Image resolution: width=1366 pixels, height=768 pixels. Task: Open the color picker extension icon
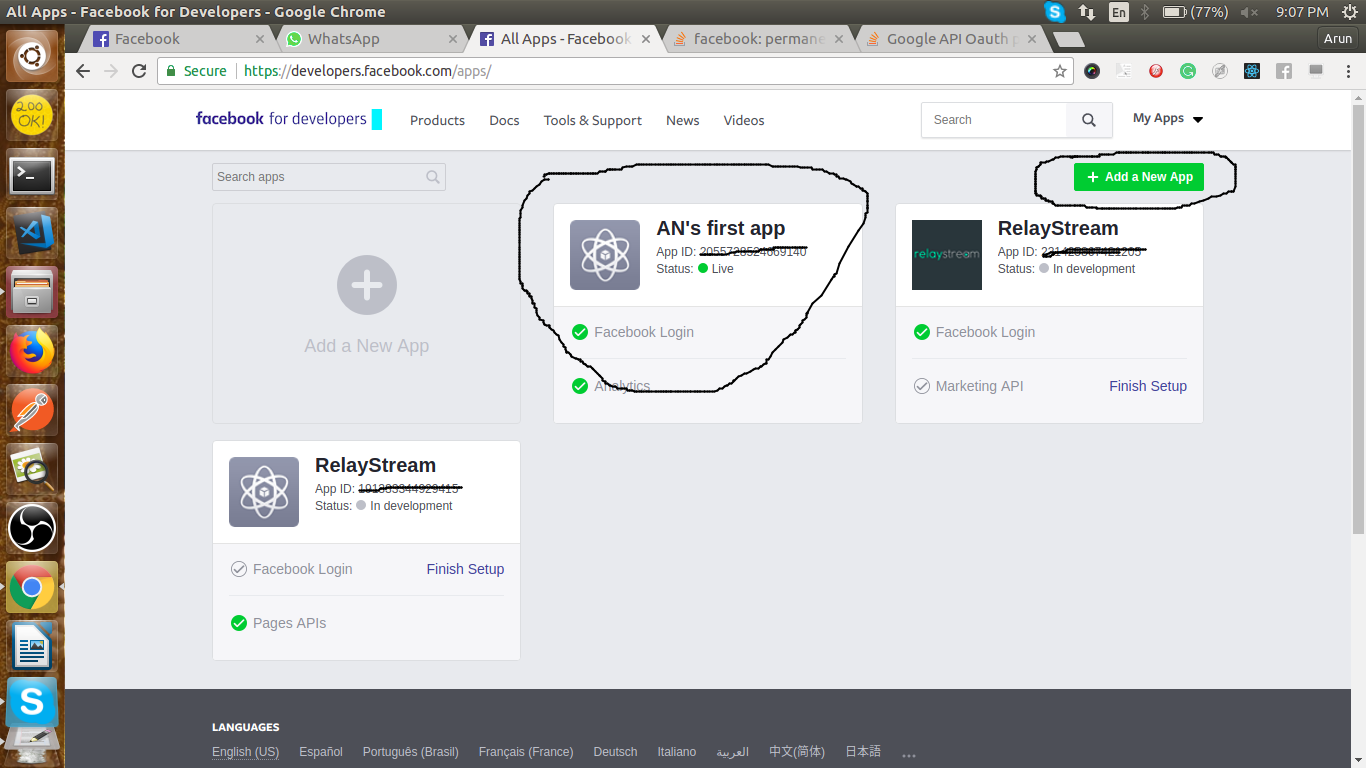1092,71
